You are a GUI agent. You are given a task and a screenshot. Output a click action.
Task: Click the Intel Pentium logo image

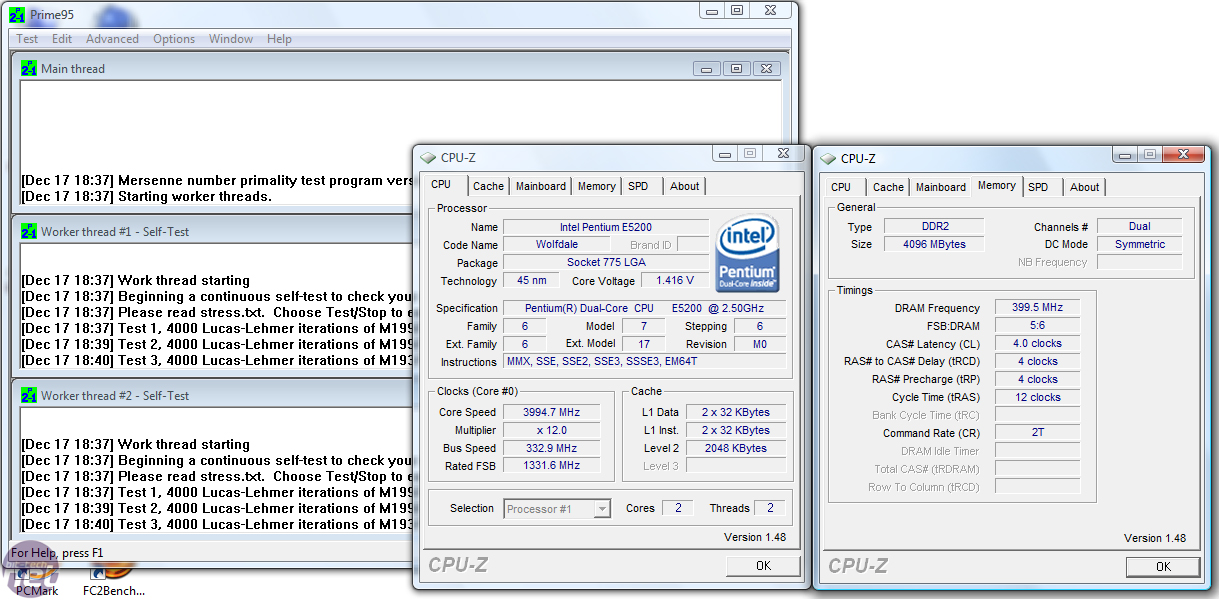748,255
